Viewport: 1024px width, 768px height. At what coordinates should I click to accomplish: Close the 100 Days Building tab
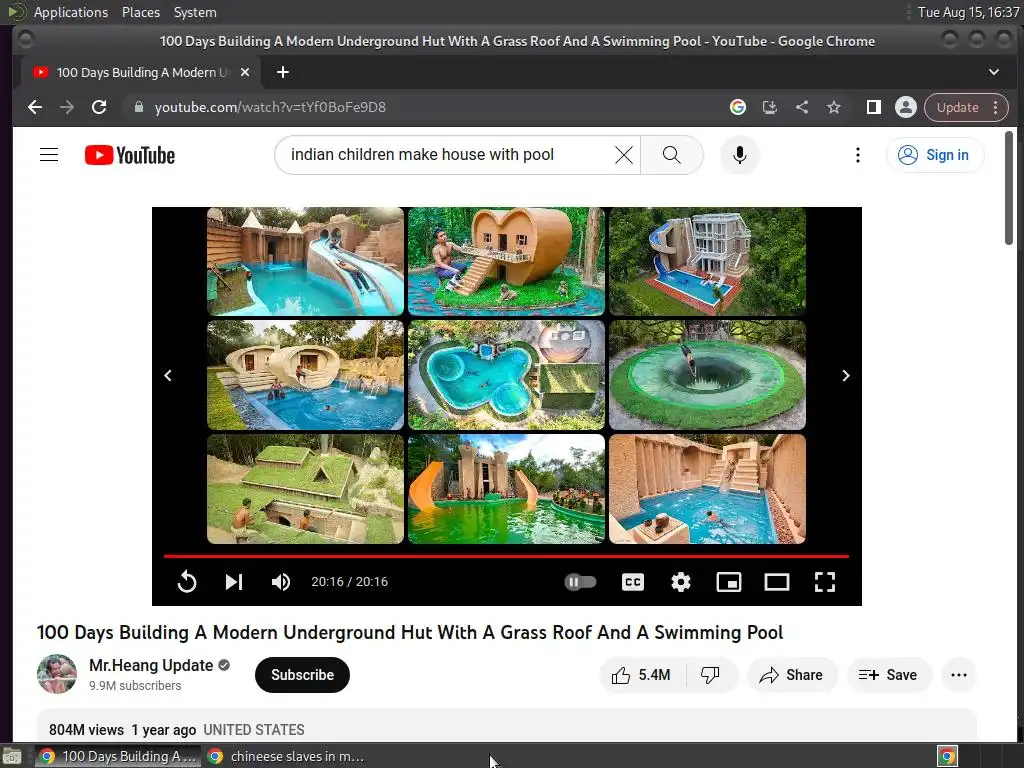[x=245, y=72]
